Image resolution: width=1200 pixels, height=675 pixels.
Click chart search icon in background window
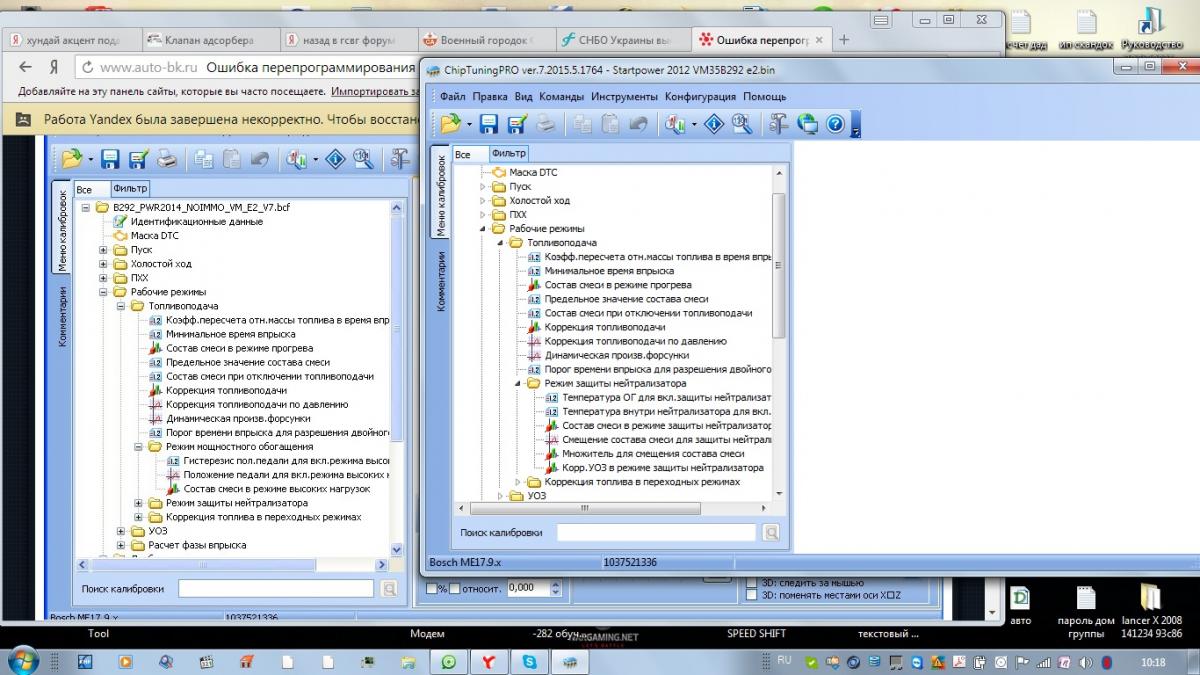point(295,159)
